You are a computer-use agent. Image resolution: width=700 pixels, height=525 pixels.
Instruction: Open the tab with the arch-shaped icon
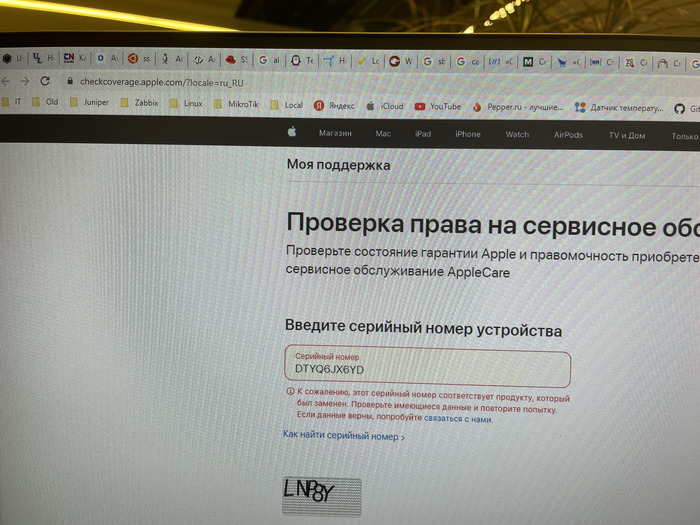[668, 64]
